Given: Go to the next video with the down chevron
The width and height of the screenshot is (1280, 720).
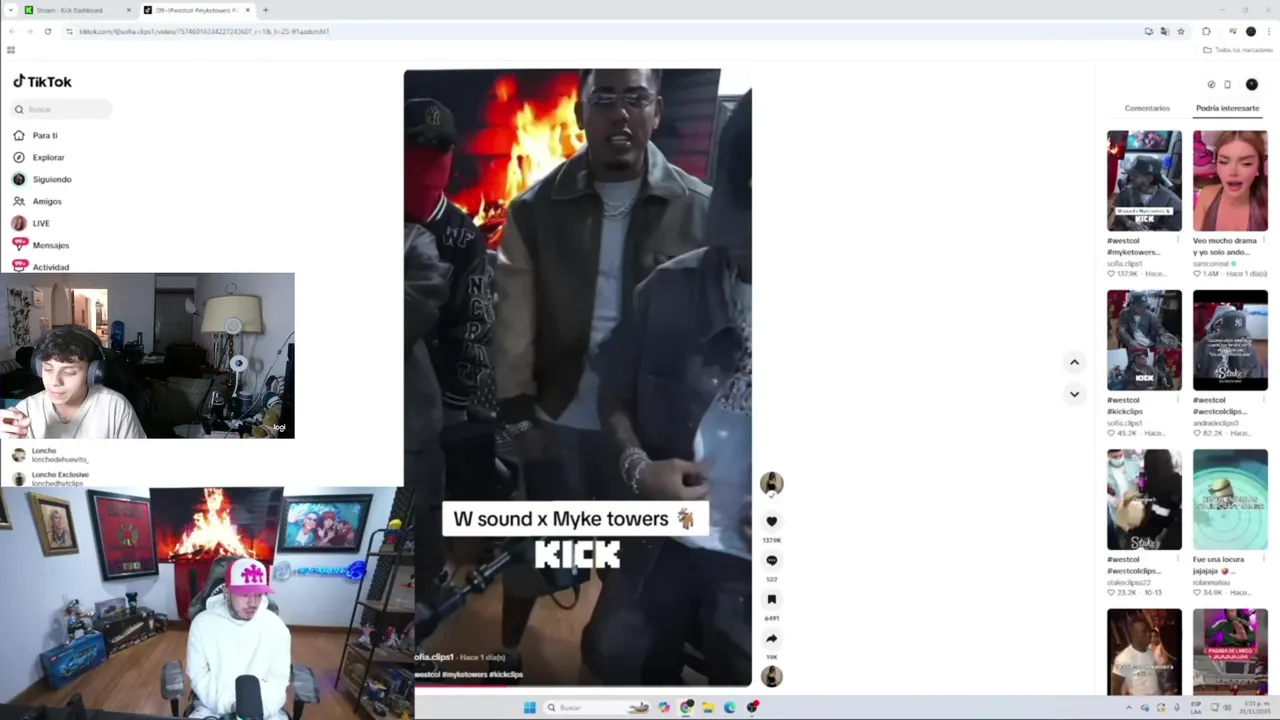Looking at the screenshot, I should click(1074, 394).
